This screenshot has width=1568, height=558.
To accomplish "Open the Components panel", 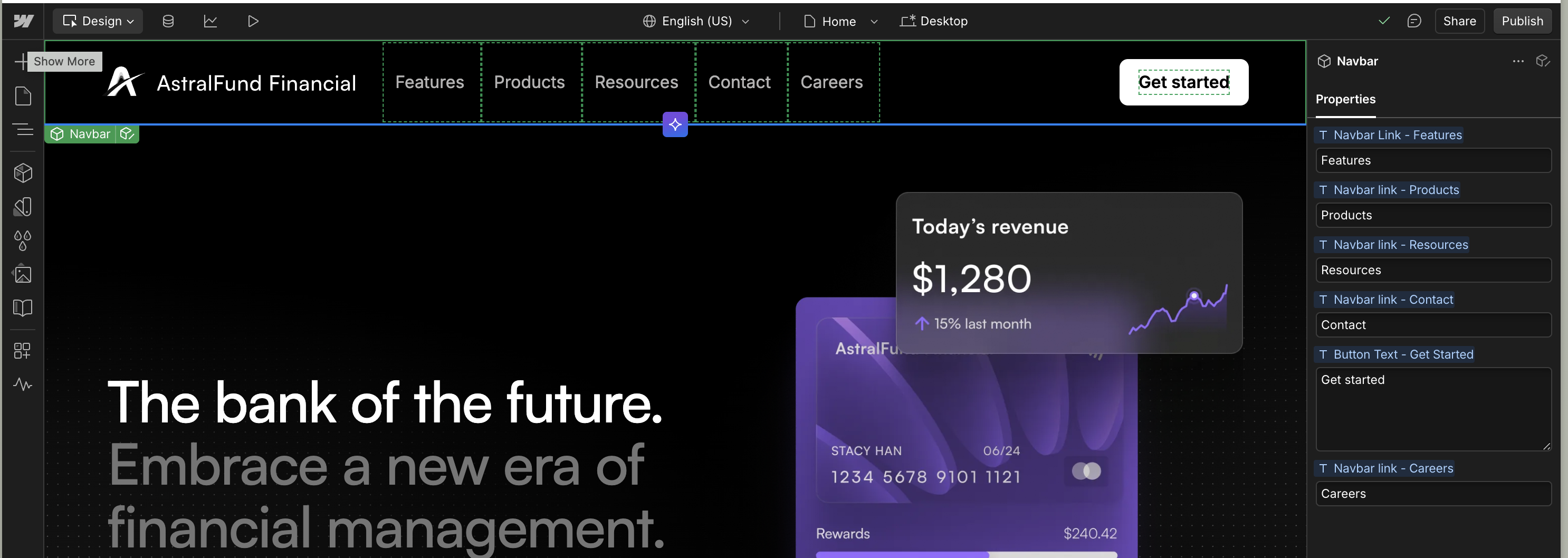I will pos(23,172).
